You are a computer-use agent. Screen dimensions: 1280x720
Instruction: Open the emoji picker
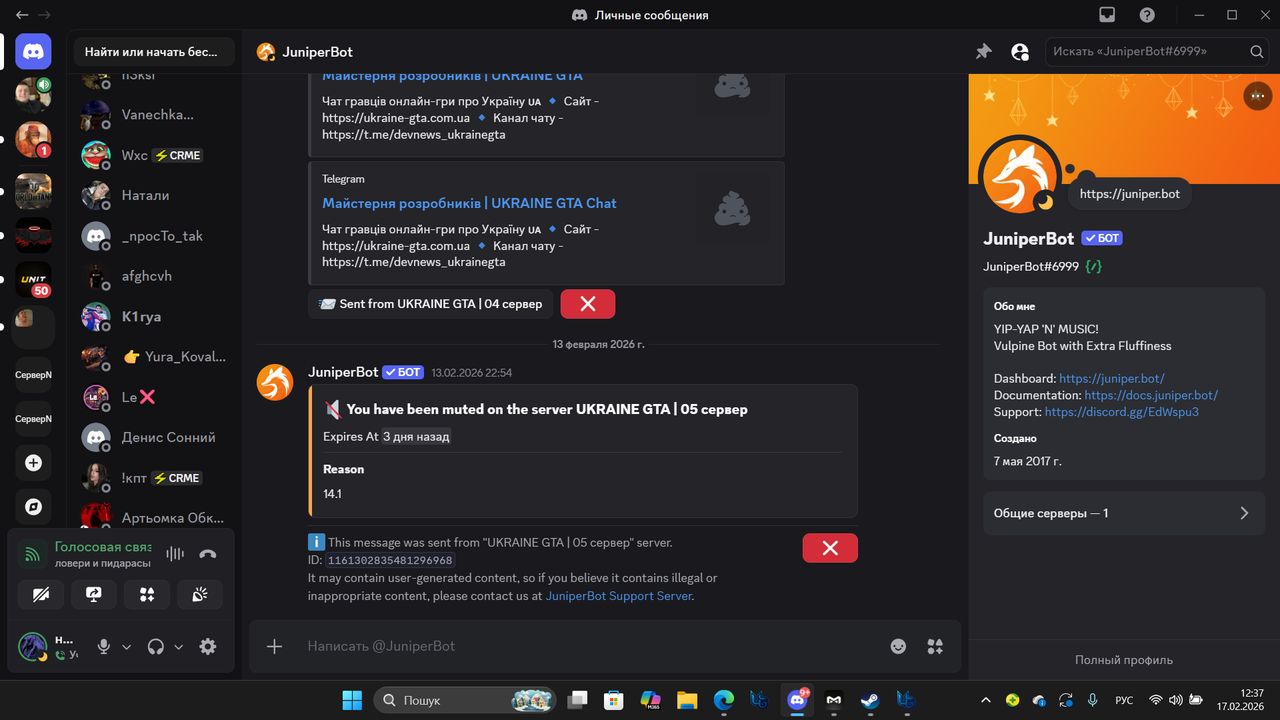(898, 646)
